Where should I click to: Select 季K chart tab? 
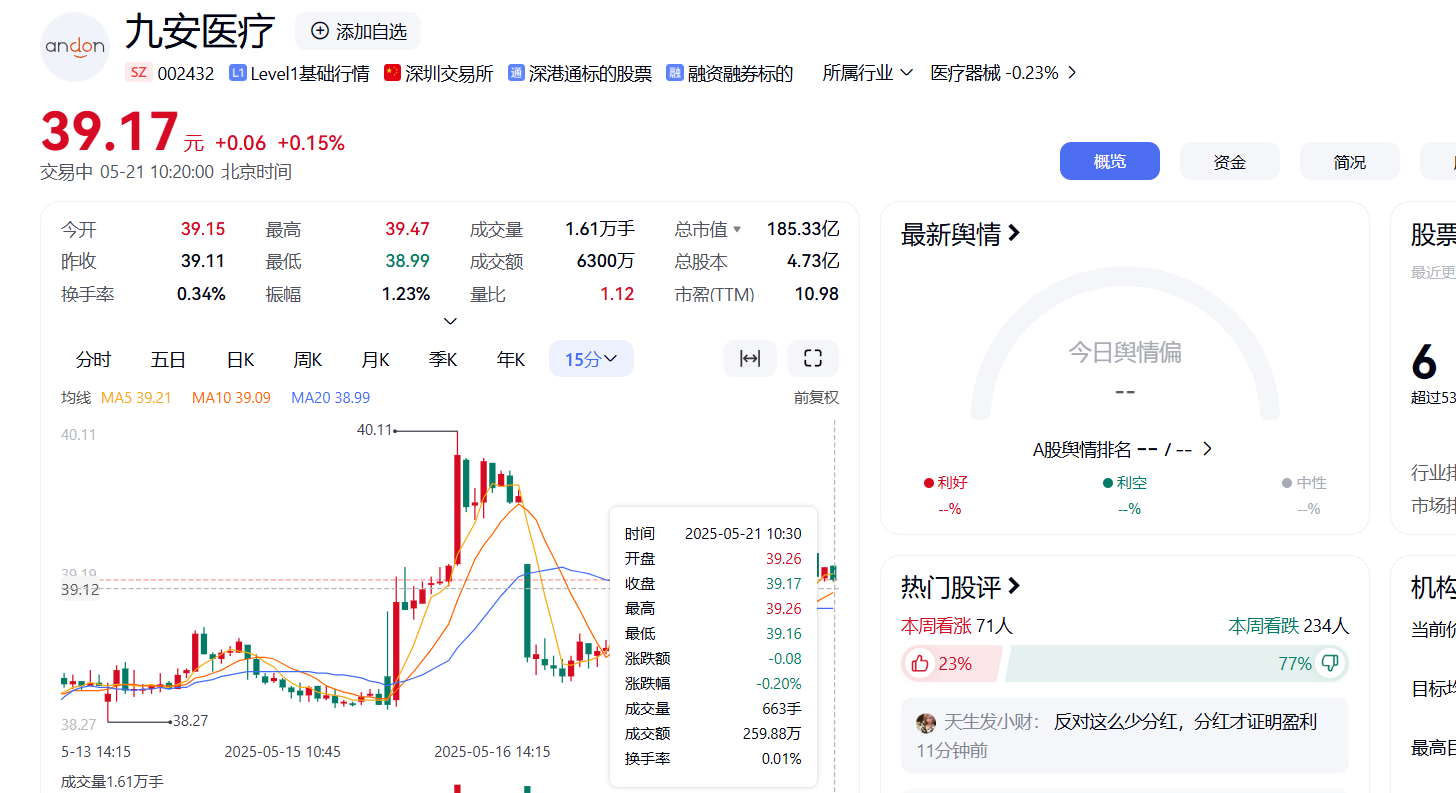[443, 359]
